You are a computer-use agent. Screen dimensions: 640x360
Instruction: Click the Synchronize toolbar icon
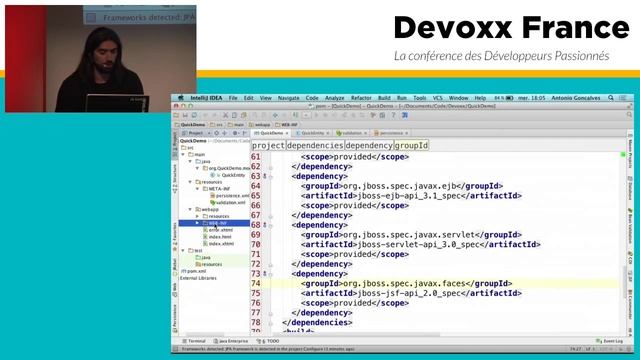click(x=194, y=116)
